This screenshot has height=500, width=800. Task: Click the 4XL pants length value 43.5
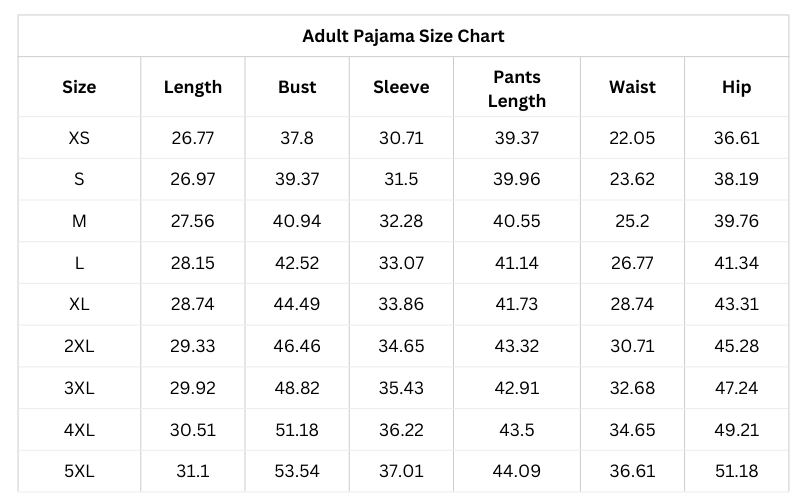tap(517, 430)
